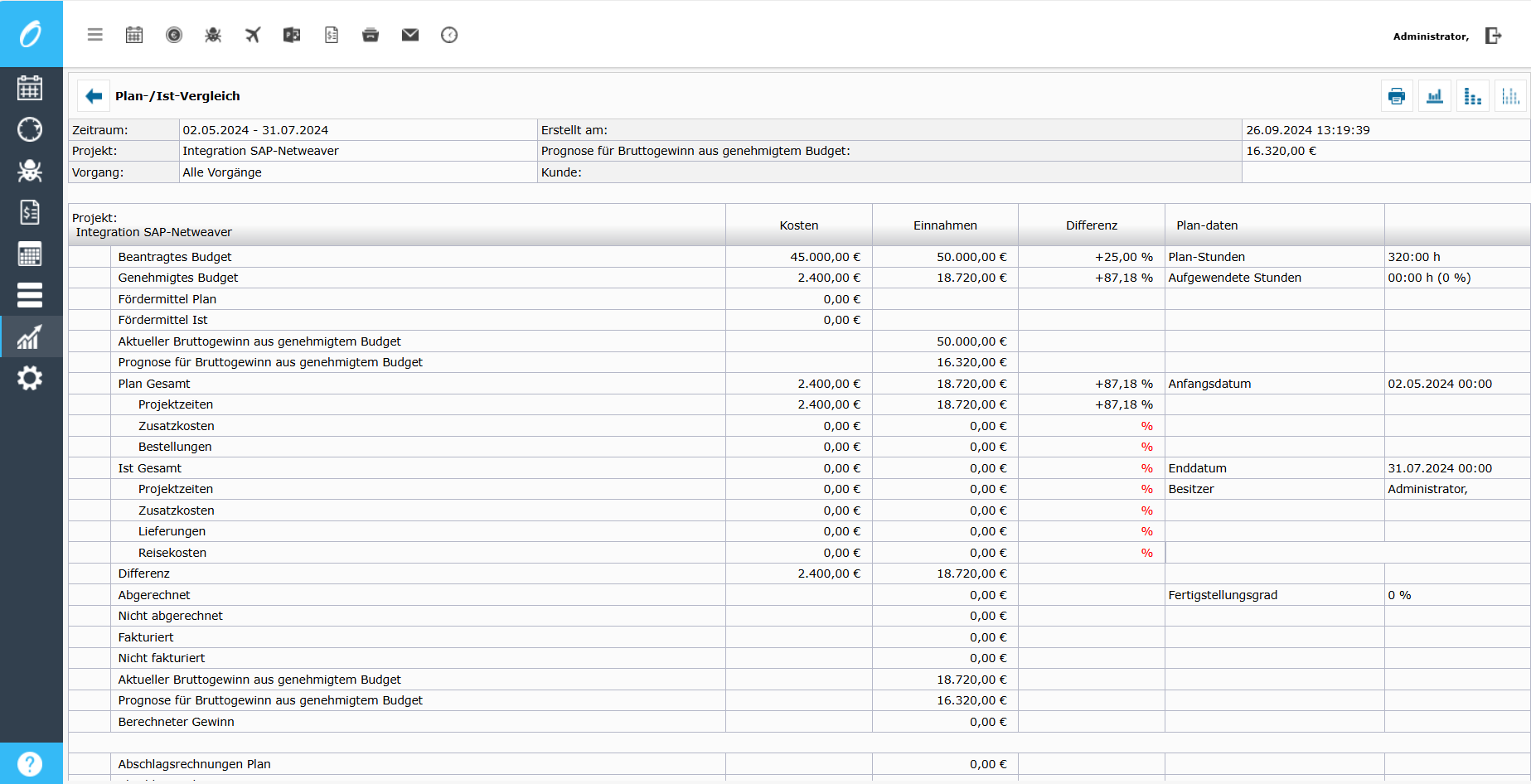Viewport: 1531px width, 784px height.
Task: Print the Plan-/Ist-Vergleich report
Action: point(1397,96)
